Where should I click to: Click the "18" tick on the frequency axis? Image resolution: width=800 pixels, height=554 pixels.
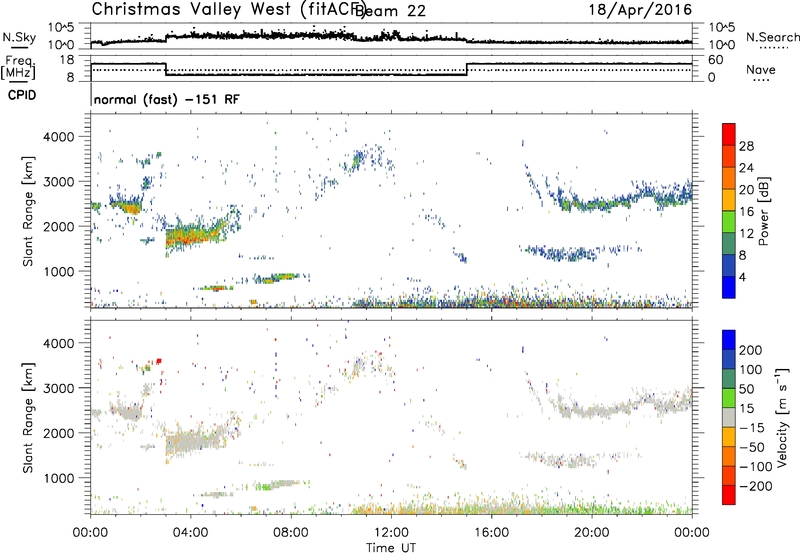tap(67, 60)
